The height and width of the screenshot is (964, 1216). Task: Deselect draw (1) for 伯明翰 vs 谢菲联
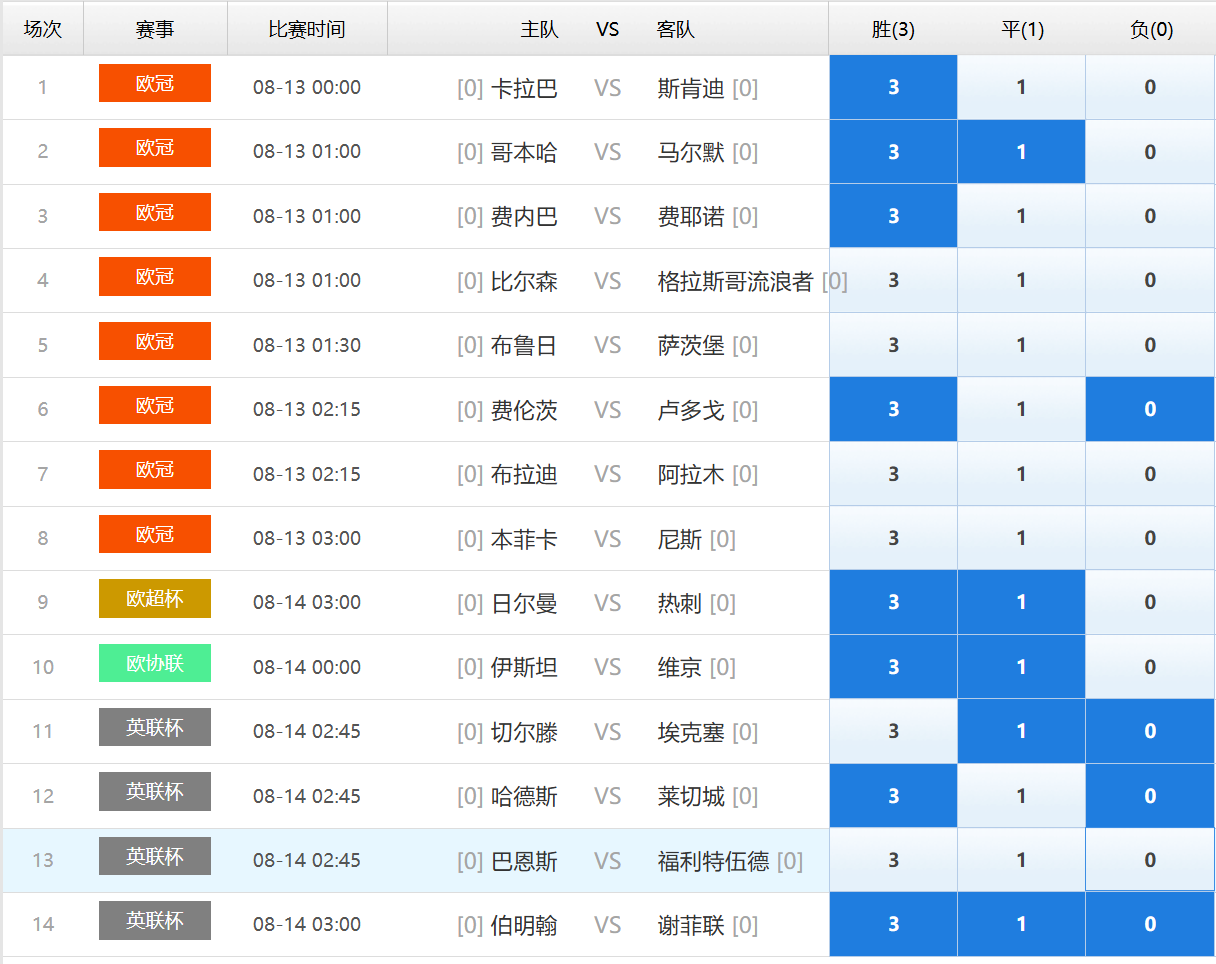coord(1021,924)
